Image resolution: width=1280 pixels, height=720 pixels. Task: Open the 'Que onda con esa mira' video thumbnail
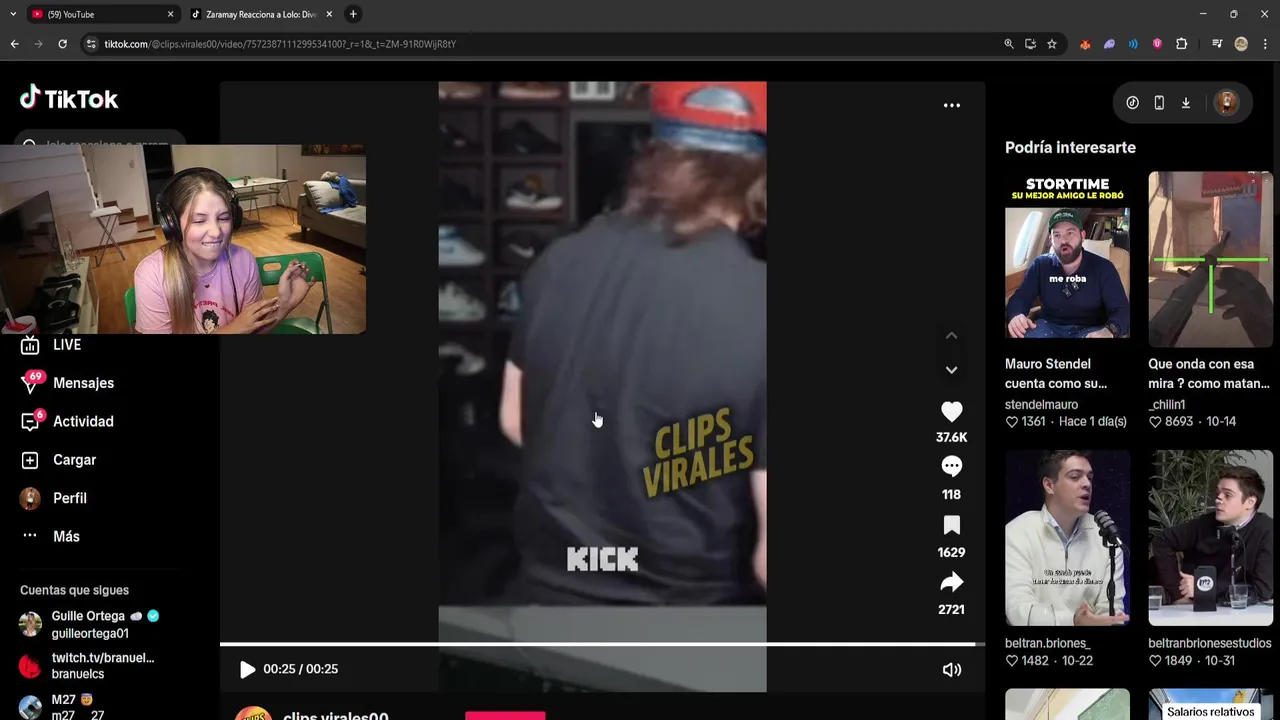click(1210, 259)
